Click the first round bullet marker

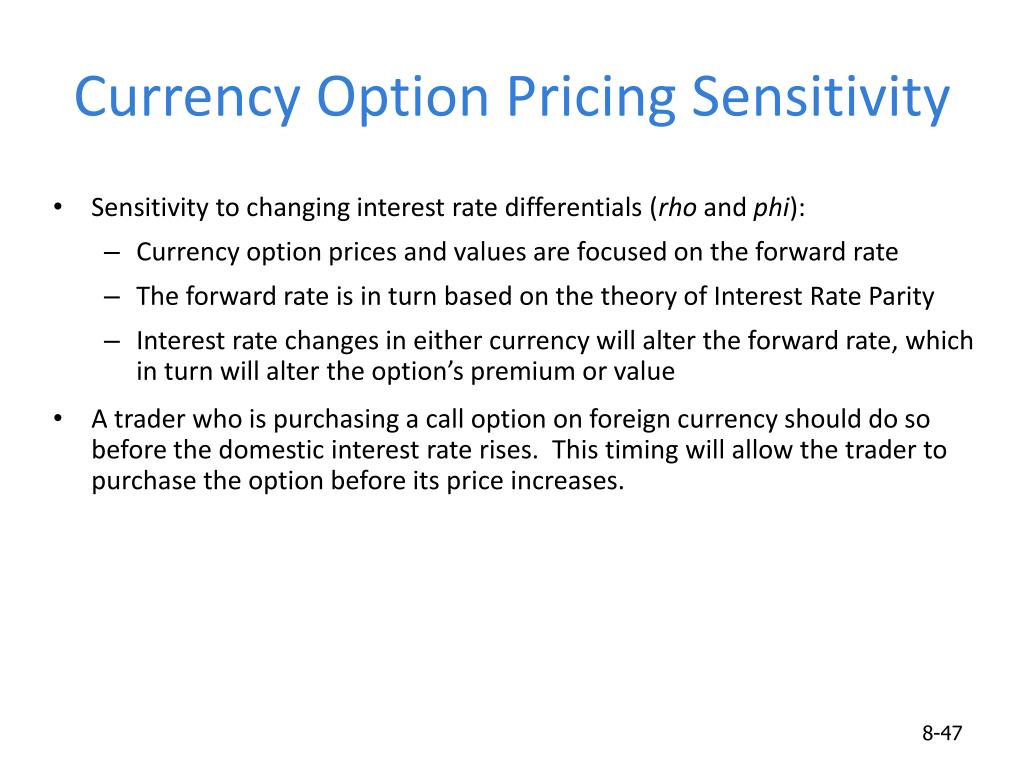point(58,208)
